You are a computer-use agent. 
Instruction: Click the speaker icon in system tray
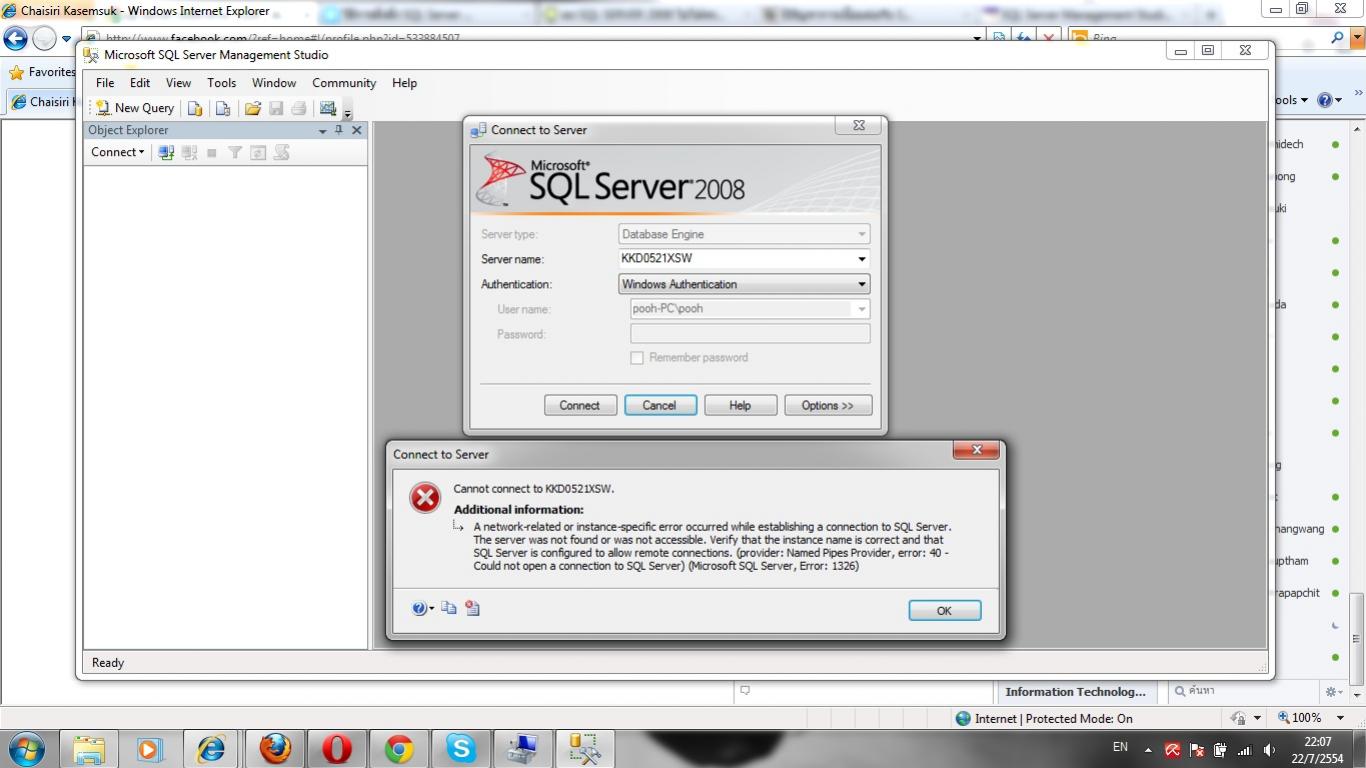[x=1268, y=747]
